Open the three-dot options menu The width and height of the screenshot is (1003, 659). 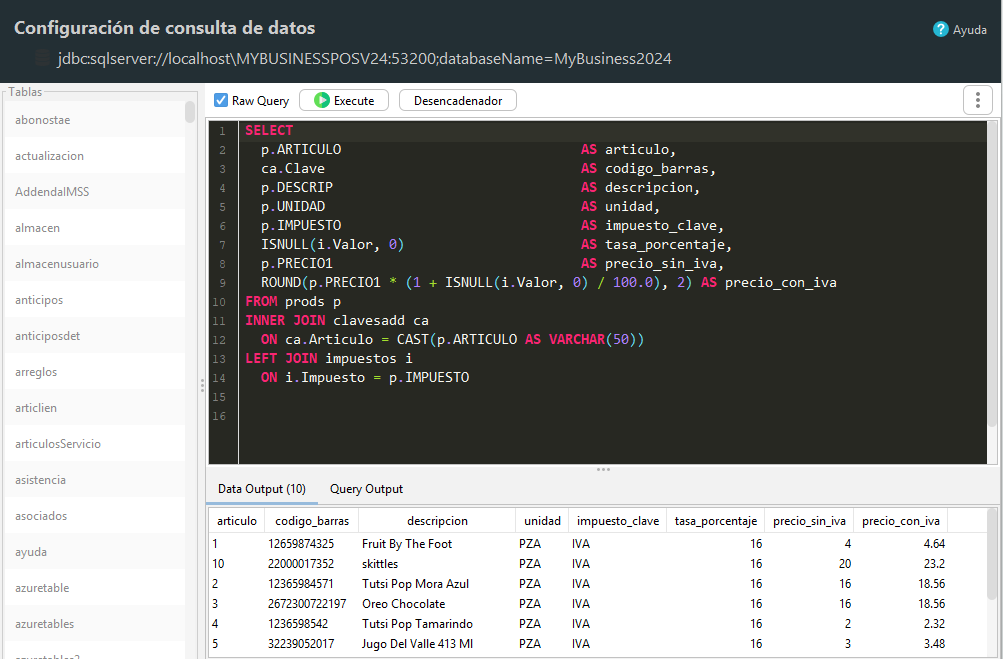point(977,100)
